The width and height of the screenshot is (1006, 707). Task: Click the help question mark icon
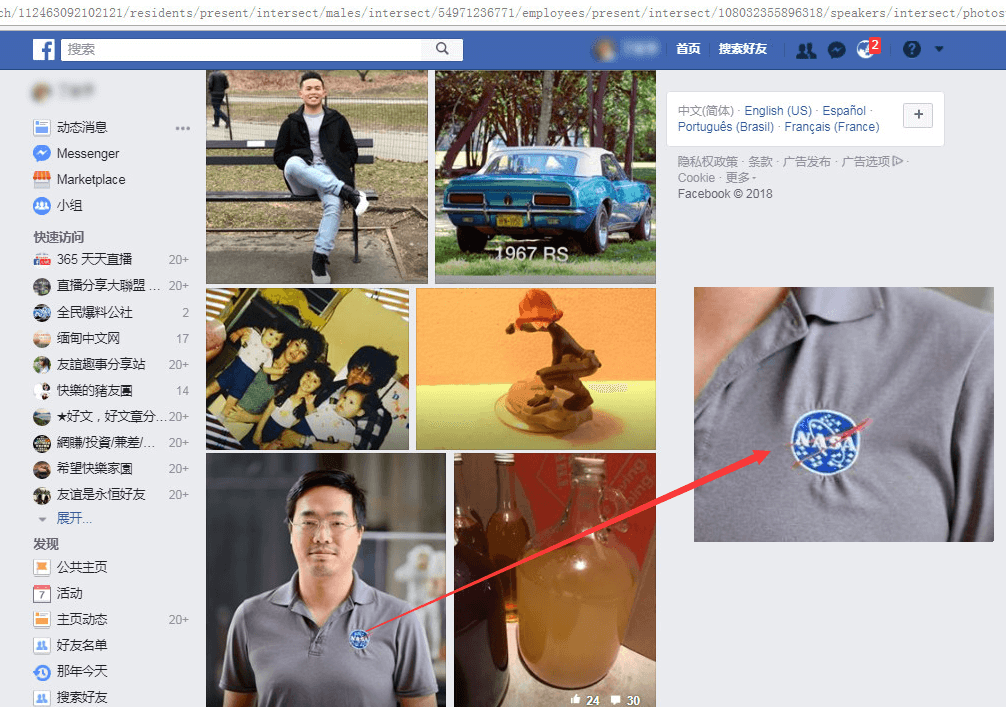tap(911, 49)
